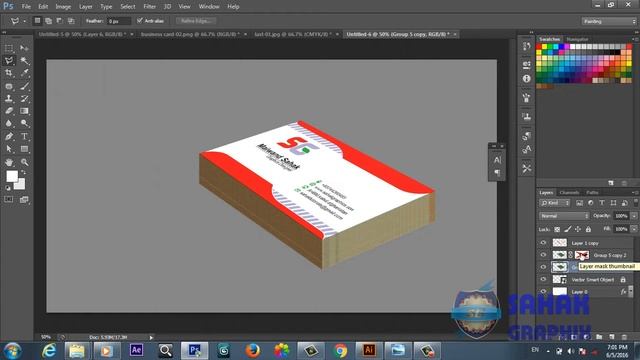Viewport: 640px width, 360px height.
Task: Select the Rectangle shape tool
Action: [x=24, y=149]
